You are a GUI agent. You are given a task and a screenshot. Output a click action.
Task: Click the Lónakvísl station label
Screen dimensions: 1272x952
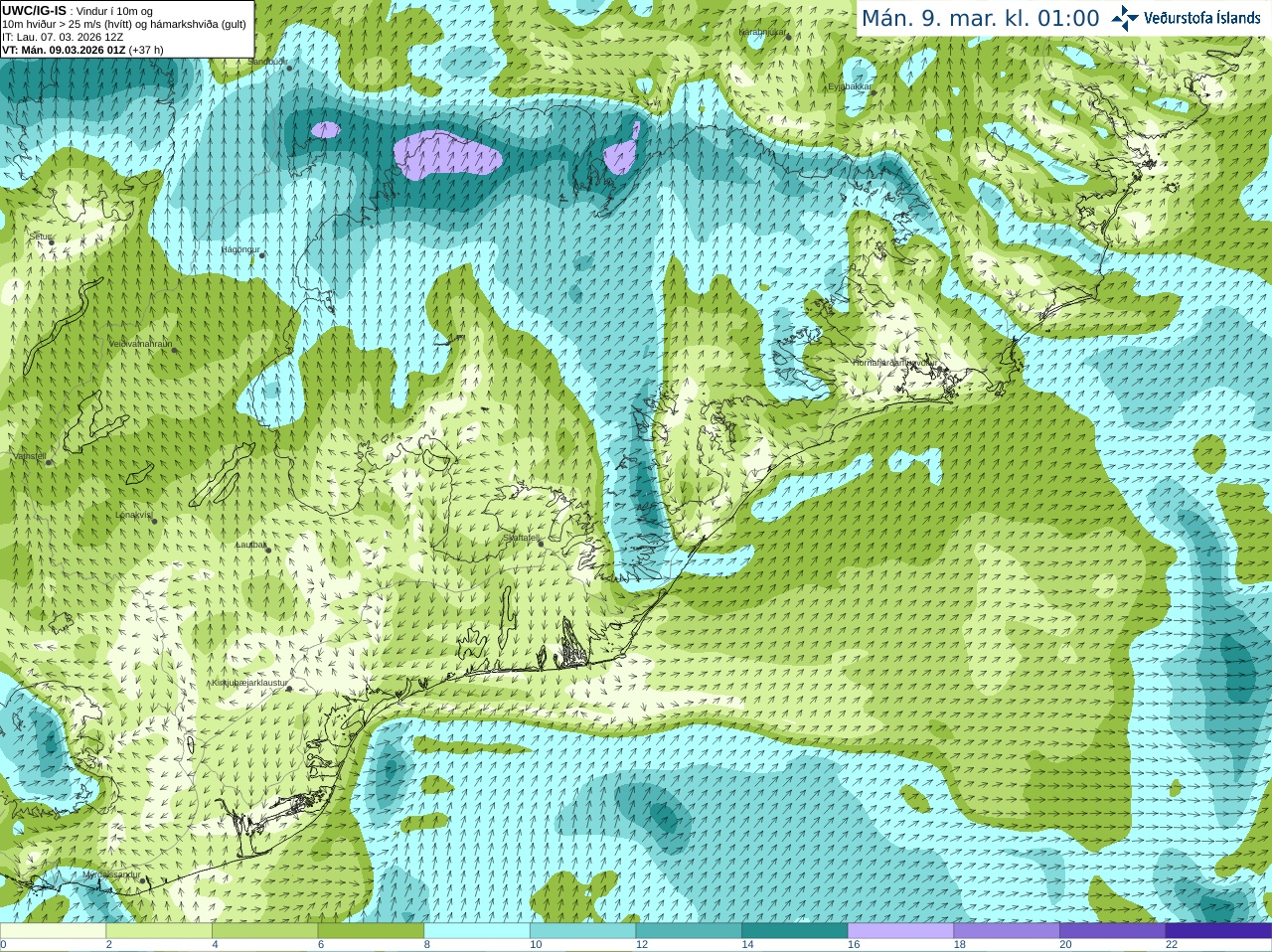click(133, 515)
